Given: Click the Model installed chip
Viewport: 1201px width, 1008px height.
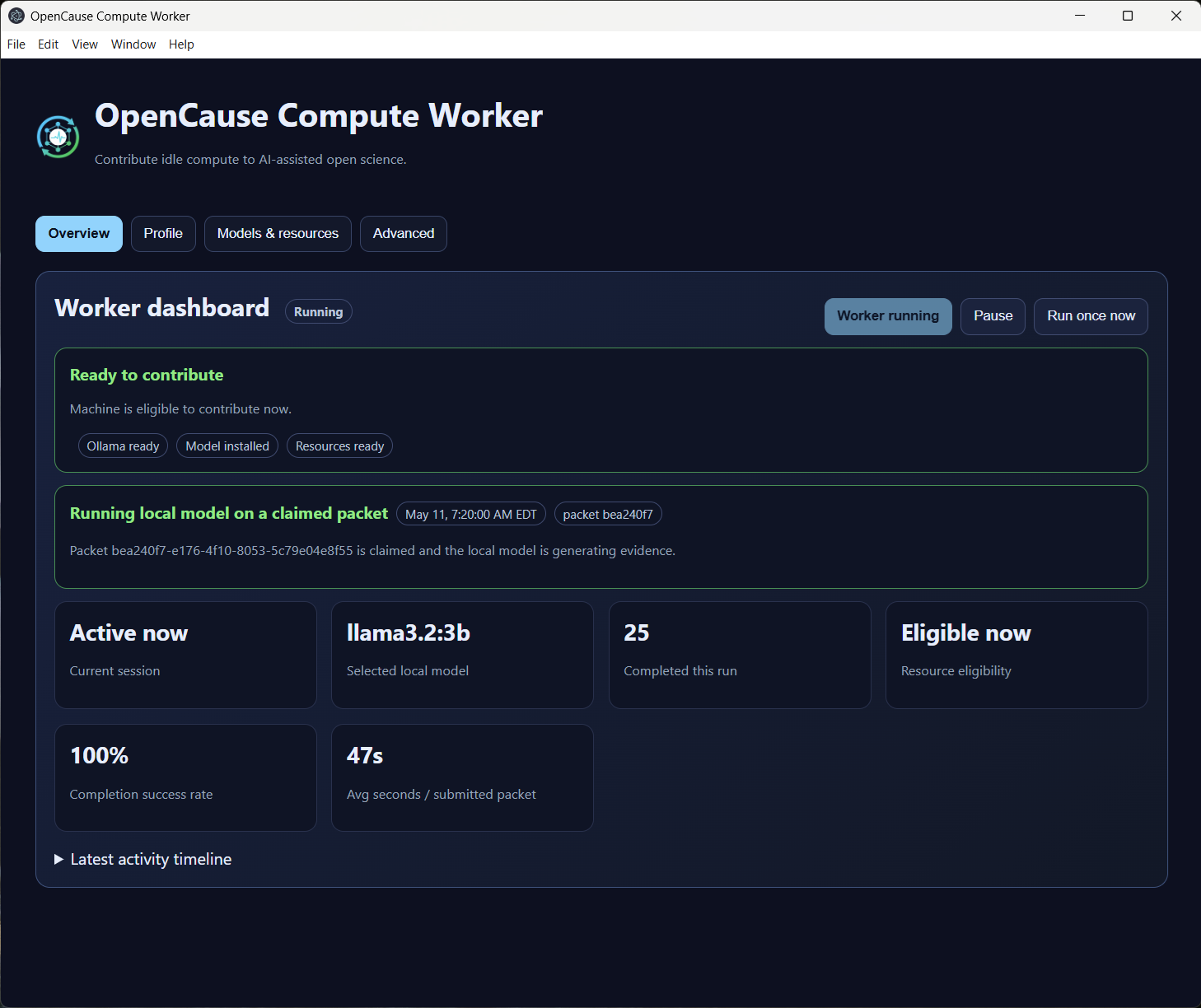Looking at the screenshot, I should point(227,446).
